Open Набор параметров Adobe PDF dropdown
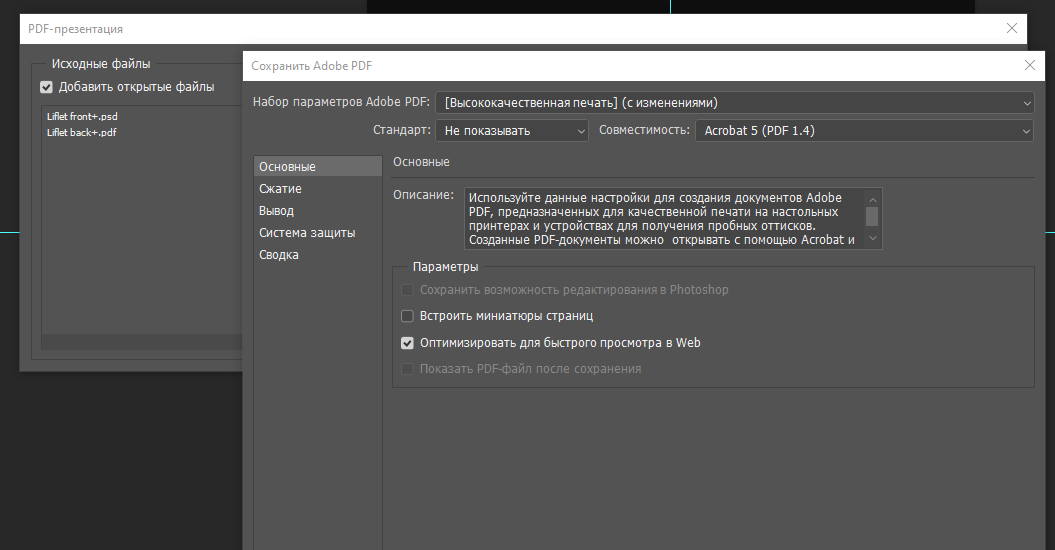The image size is (1055, 550). click(x=735, y=103)
